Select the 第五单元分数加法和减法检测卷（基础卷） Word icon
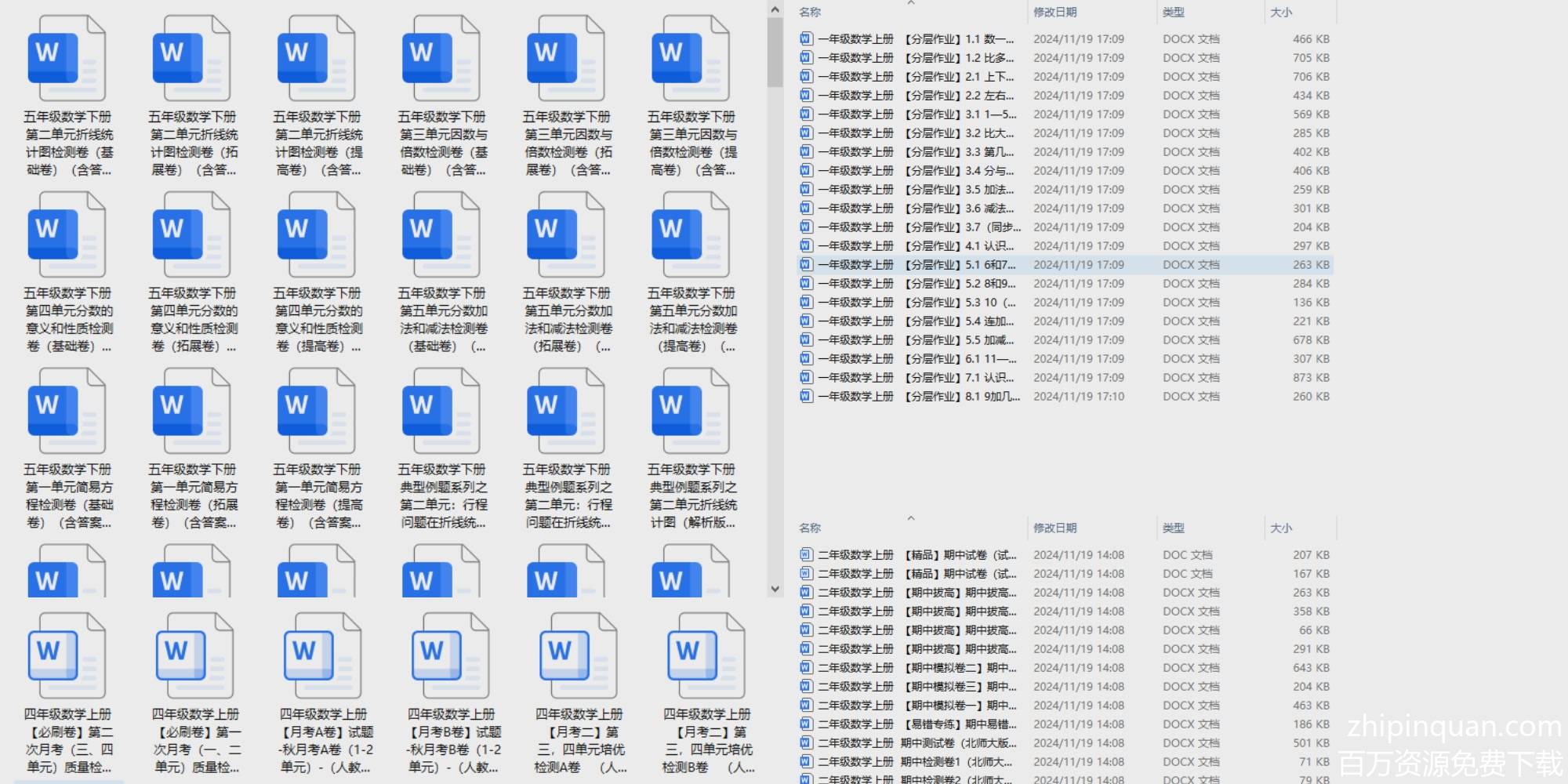Image resolution: width=1568 pixels, height=784 pixels. click(x=441, y=236)
